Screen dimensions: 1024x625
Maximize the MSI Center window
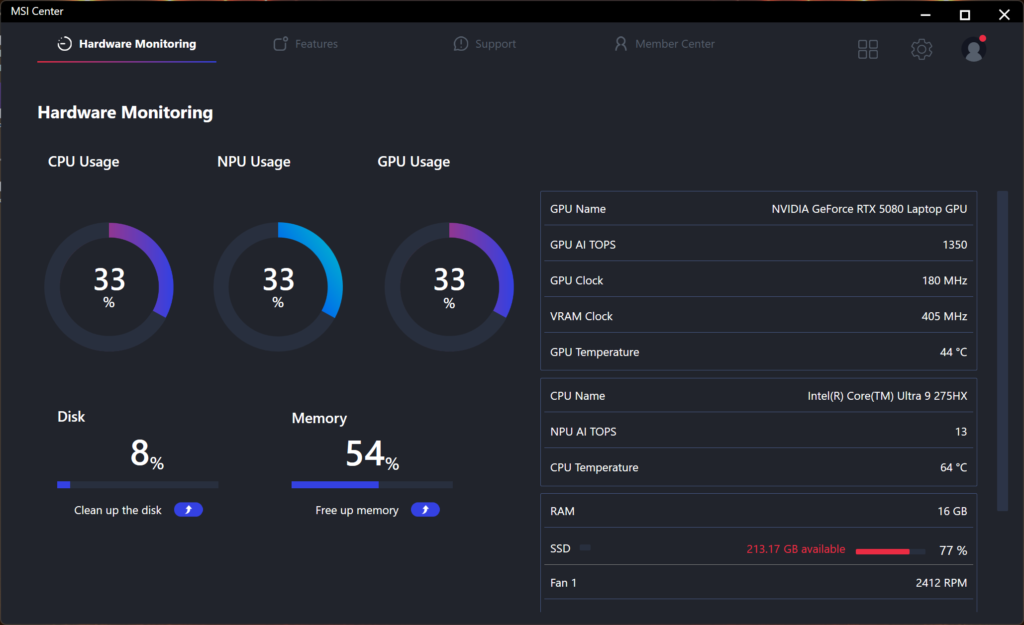tap(965, 14)
